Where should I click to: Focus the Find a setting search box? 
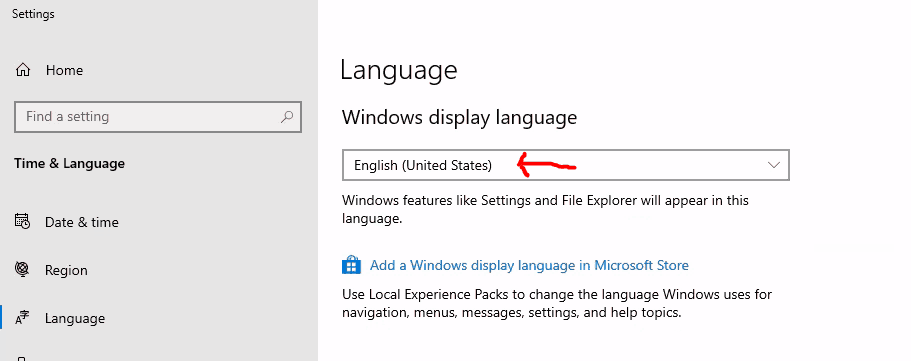[157, 117]
